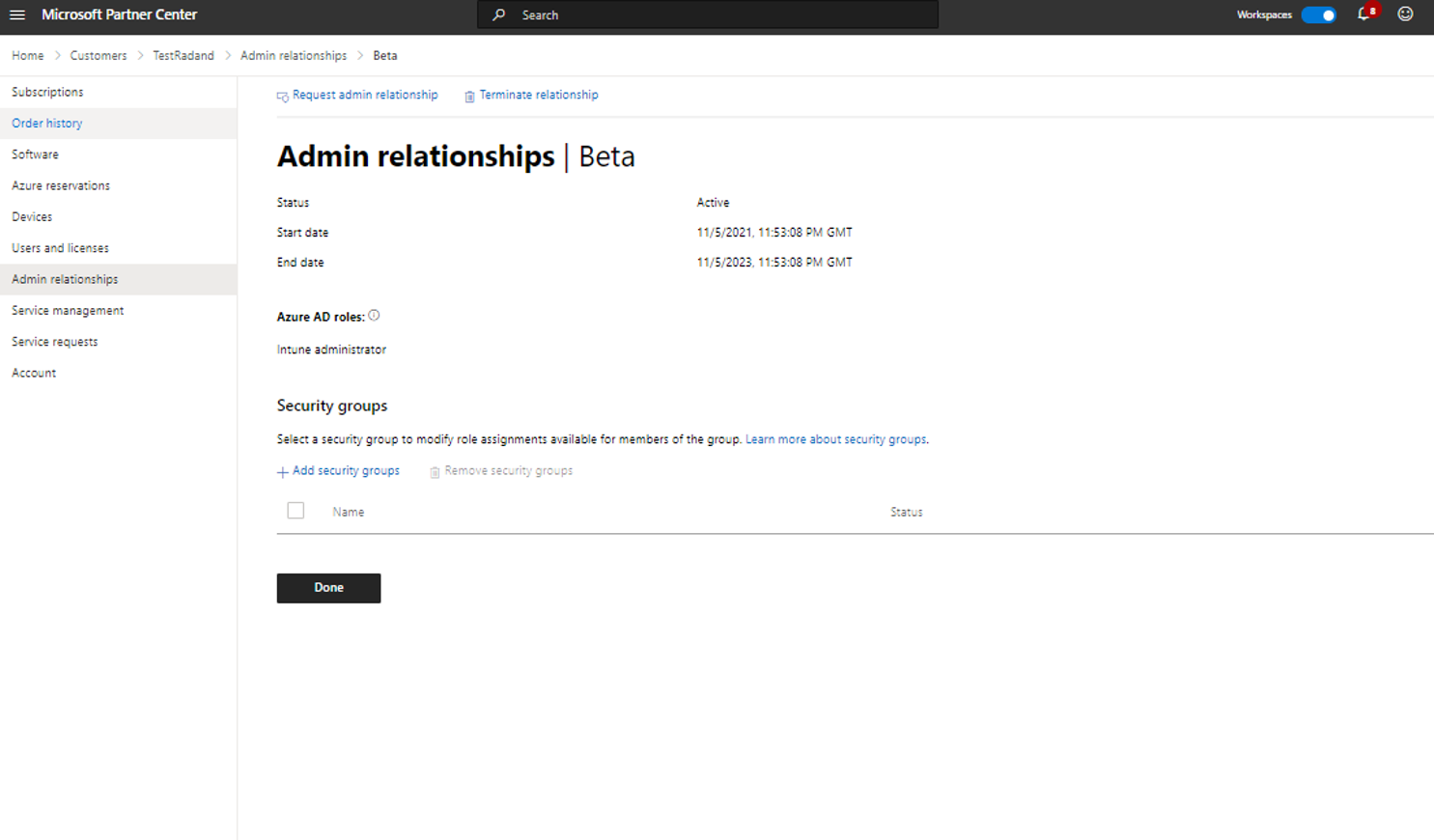The width and height of the screenshot is (1434, 840).
Task: Click Request admin relationship link text
Action: (365, 95)
